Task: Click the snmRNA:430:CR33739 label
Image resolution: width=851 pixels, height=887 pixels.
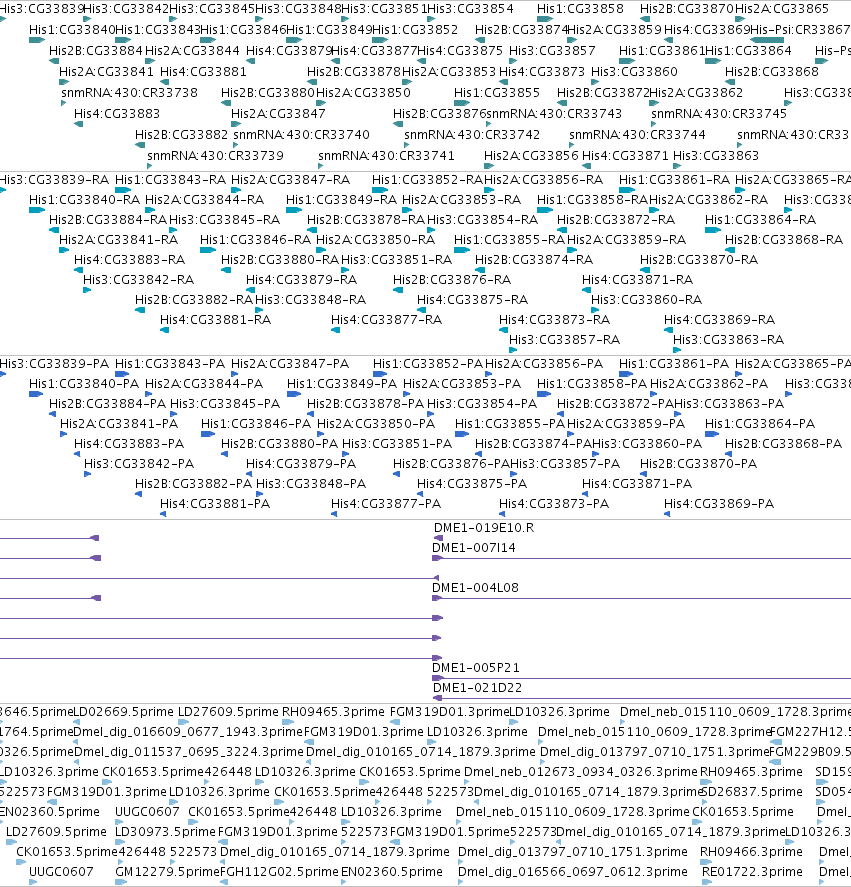Action: [x=215, y=156]
